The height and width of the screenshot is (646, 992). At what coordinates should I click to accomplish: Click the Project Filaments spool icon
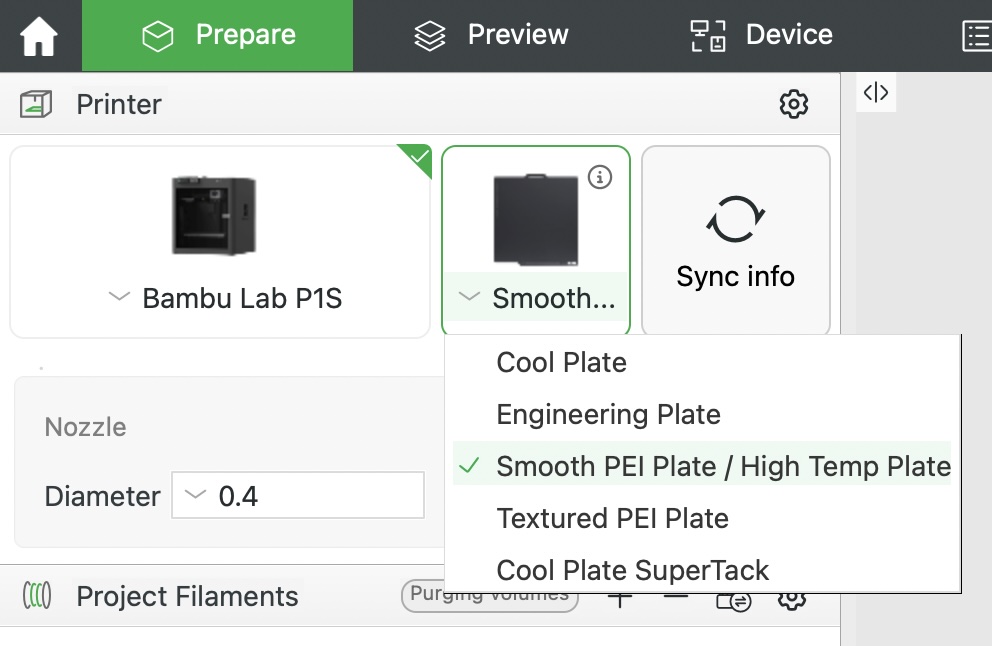[x=37, y=596]
